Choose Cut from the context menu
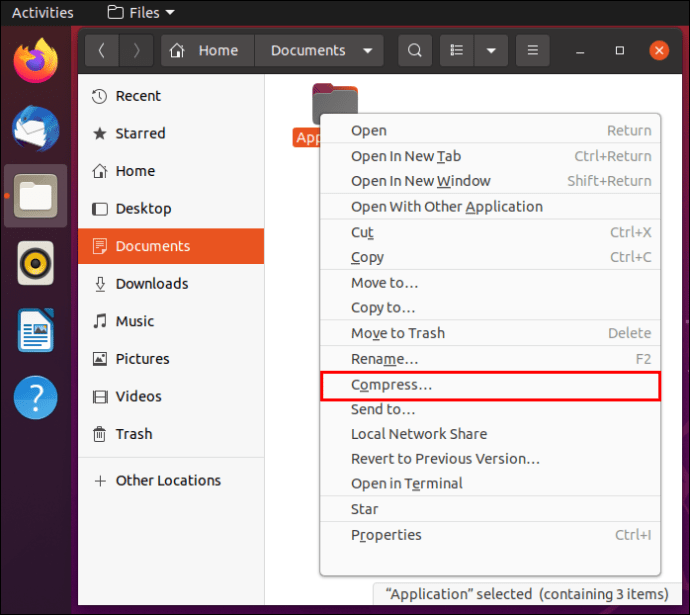 click(490, 232)
